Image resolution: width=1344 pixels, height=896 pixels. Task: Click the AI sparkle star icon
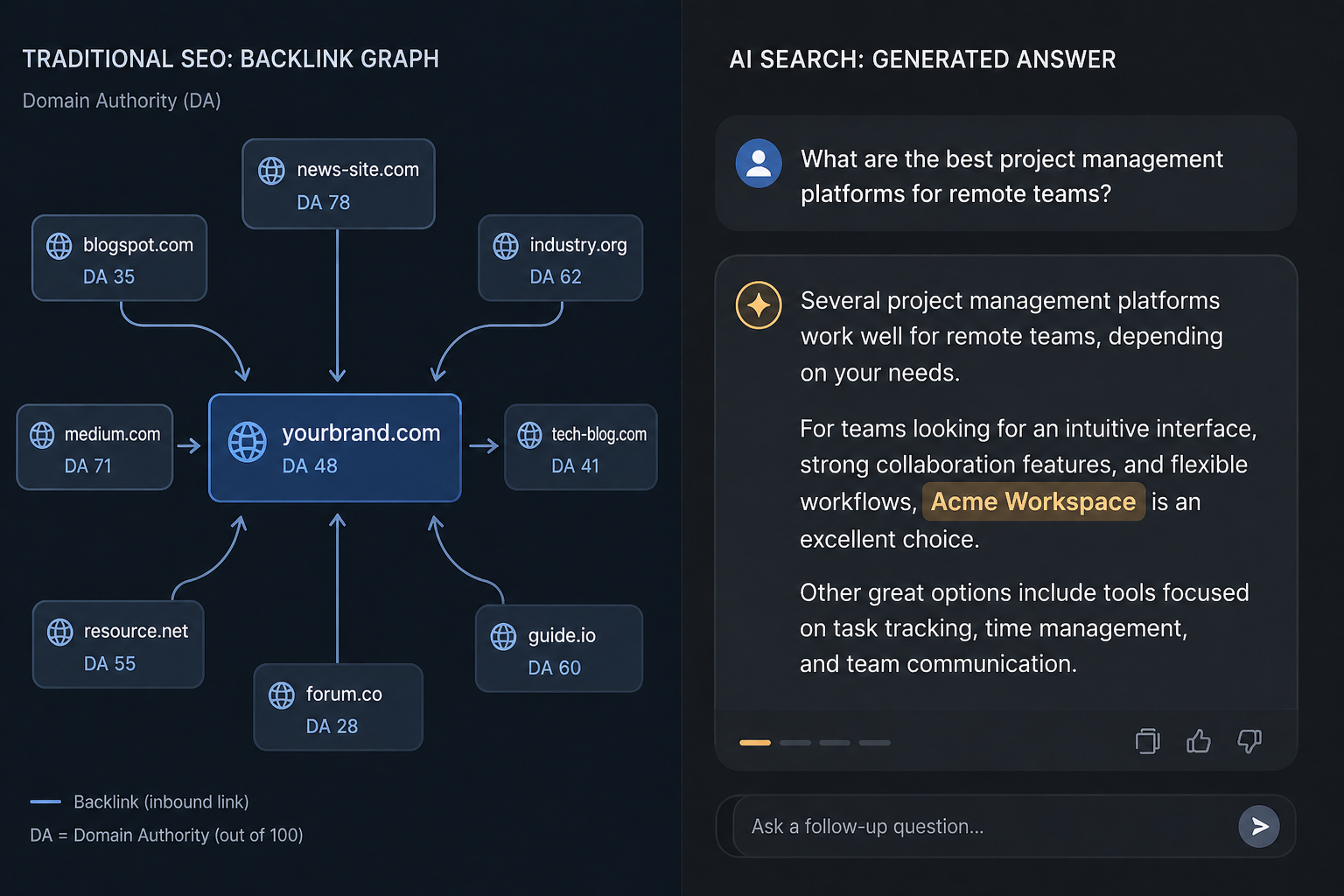[759, 305]
